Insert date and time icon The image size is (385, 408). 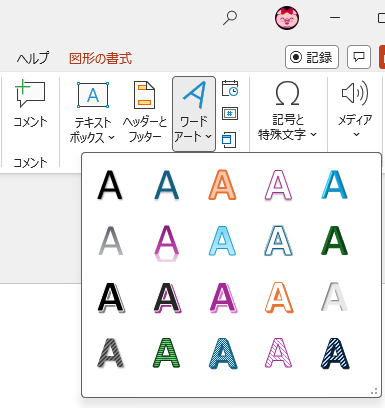(x=230, y=88)
